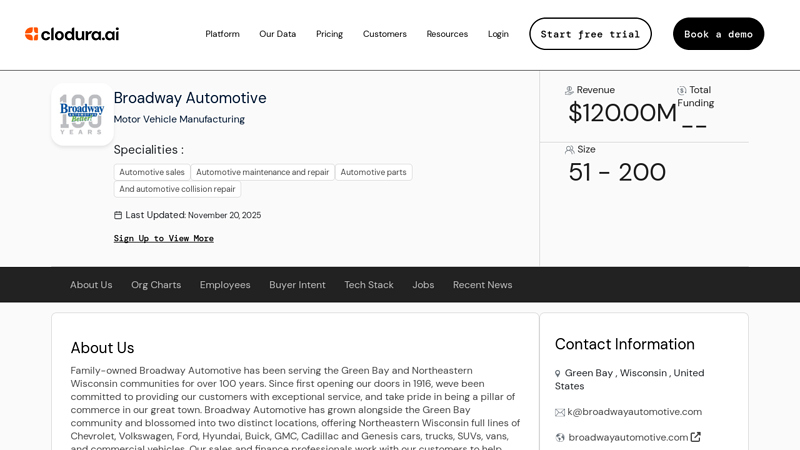Switch to the Jobs tab

tap(423, 285)
